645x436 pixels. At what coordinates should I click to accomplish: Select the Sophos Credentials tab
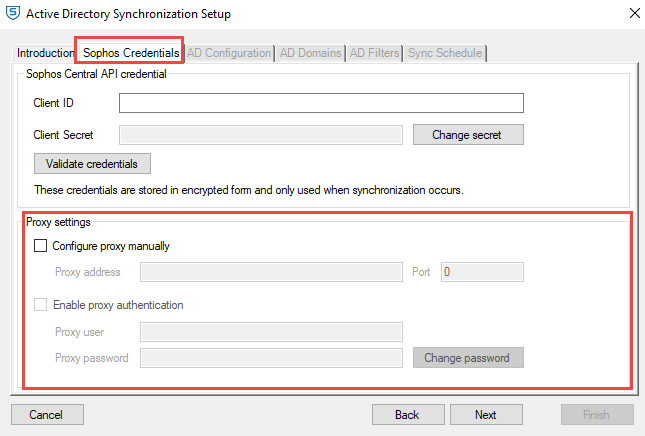(131, 53)
